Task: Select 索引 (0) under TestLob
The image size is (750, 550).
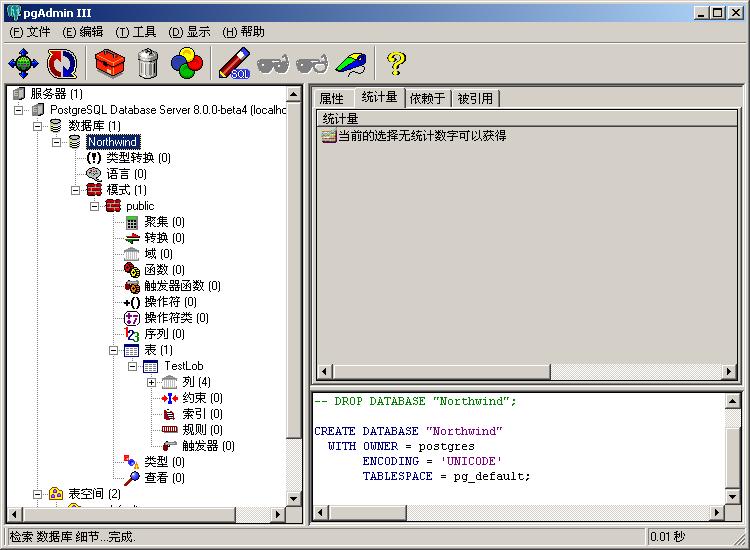Action: [x=202, y=414]
